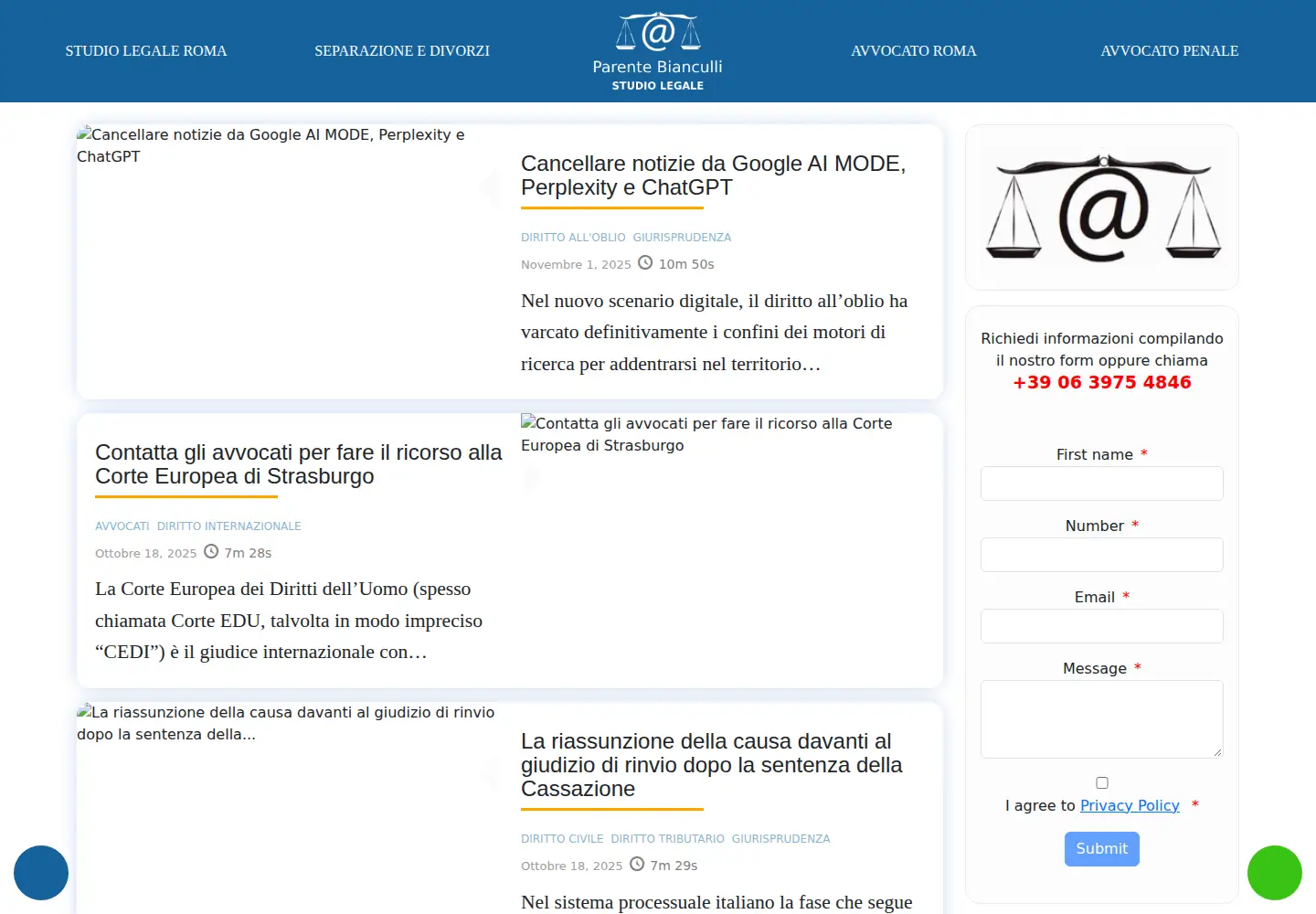Open the Diritto Tributario category tag

[x=667, y=839]
